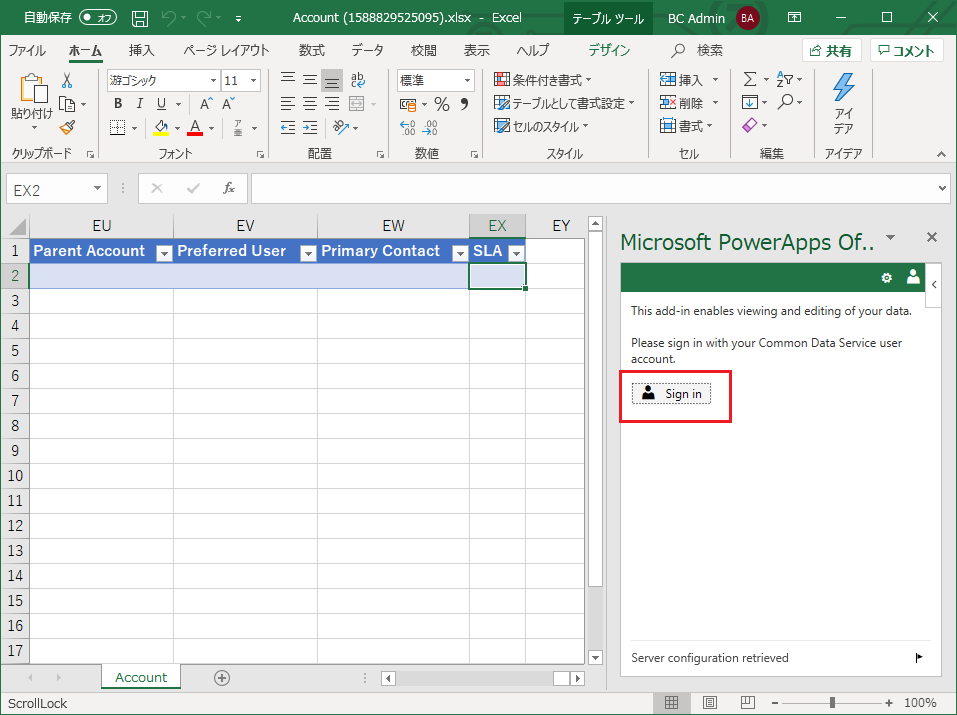This screenshot has height=715, width=957.
Task: Open PowerApps add-in settings gear
Action: pos(886,278)
